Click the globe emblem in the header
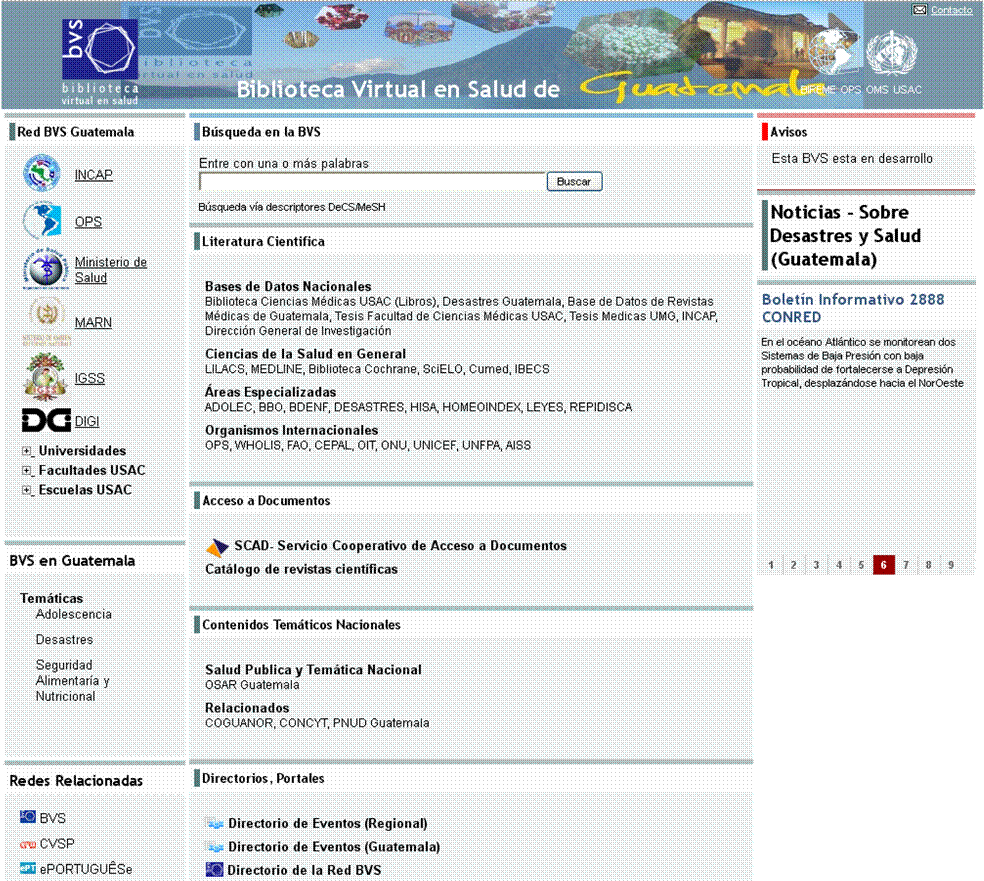The image size is (984, 881). (834, 53)
